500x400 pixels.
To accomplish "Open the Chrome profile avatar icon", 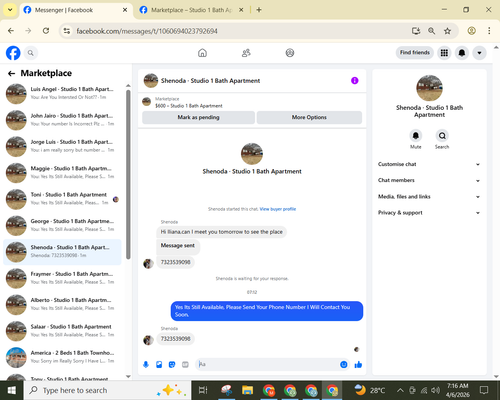I will point(471,31).
